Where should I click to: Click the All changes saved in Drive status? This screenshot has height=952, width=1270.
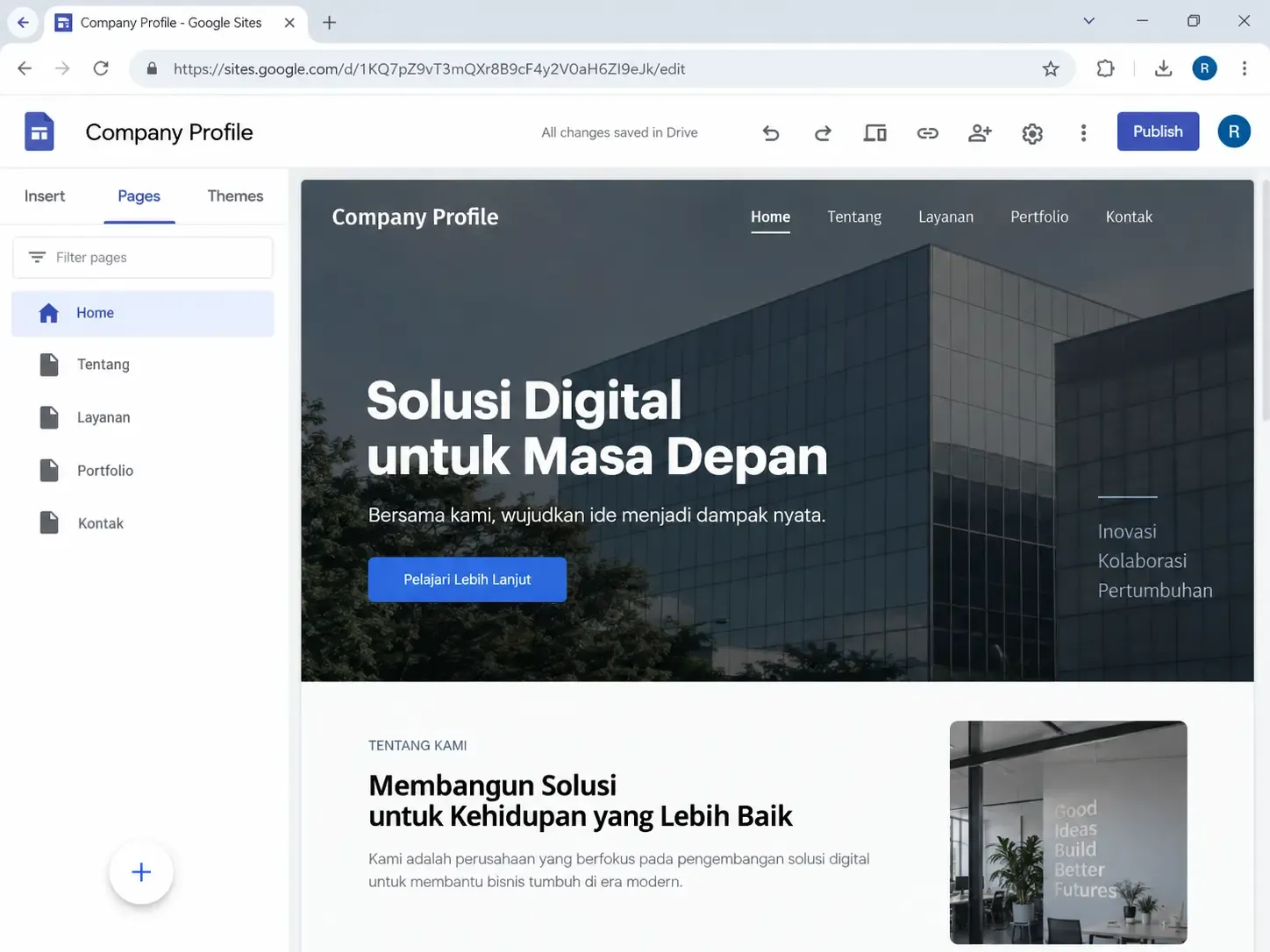click(619, 133)
